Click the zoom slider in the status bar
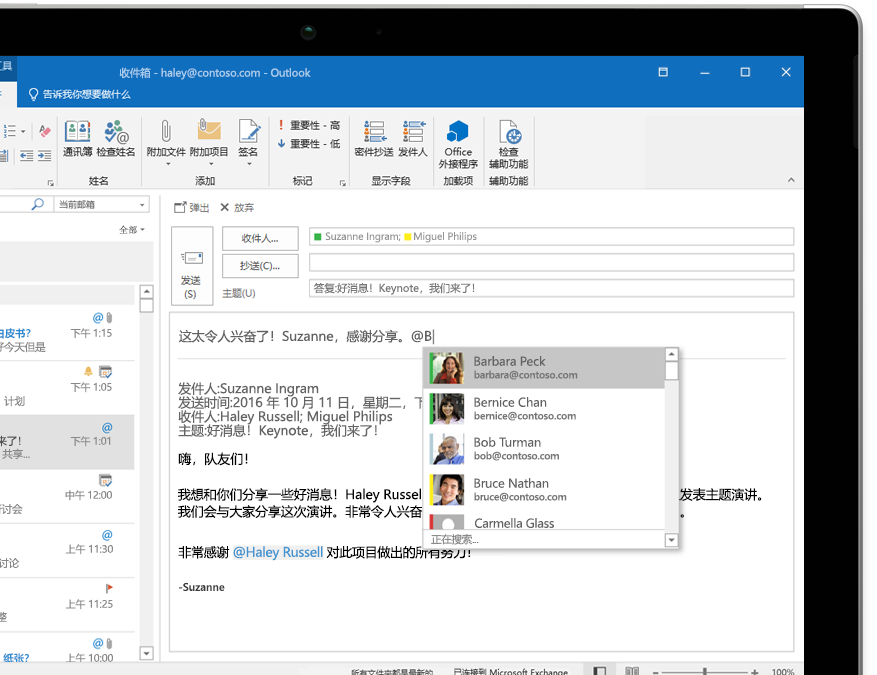877x675 pixels. click(703, 672)
